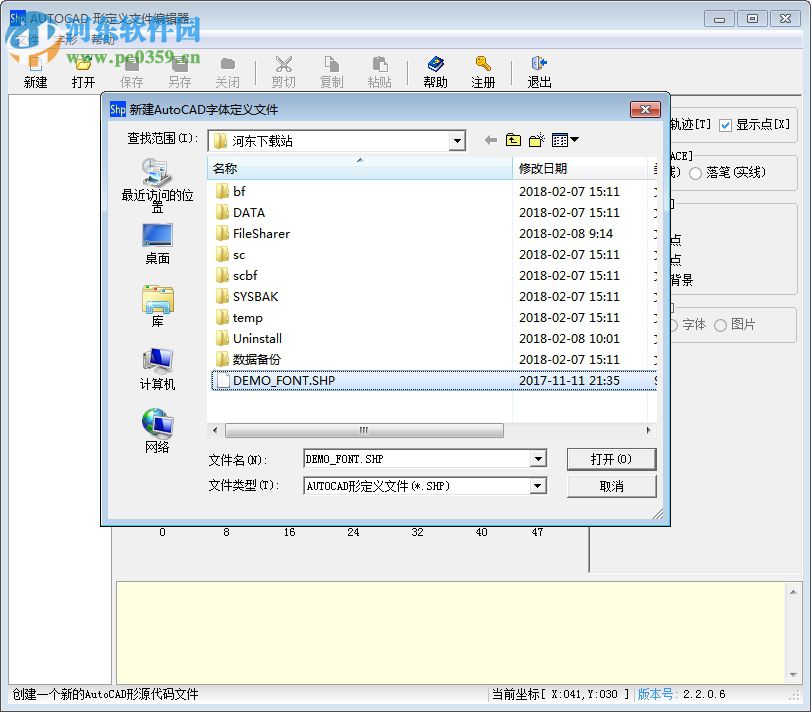
Task: Select the 落笔(实线) radio button
Action: [696, 172]
